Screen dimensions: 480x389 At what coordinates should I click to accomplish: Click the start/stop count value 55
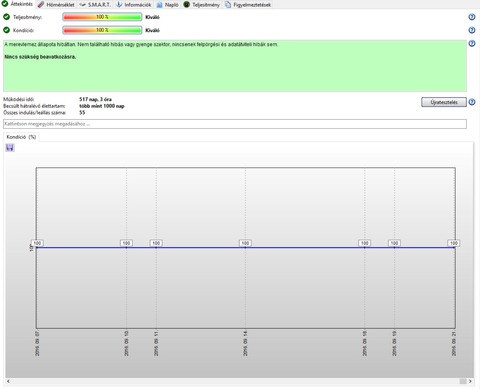click(82, 113)
